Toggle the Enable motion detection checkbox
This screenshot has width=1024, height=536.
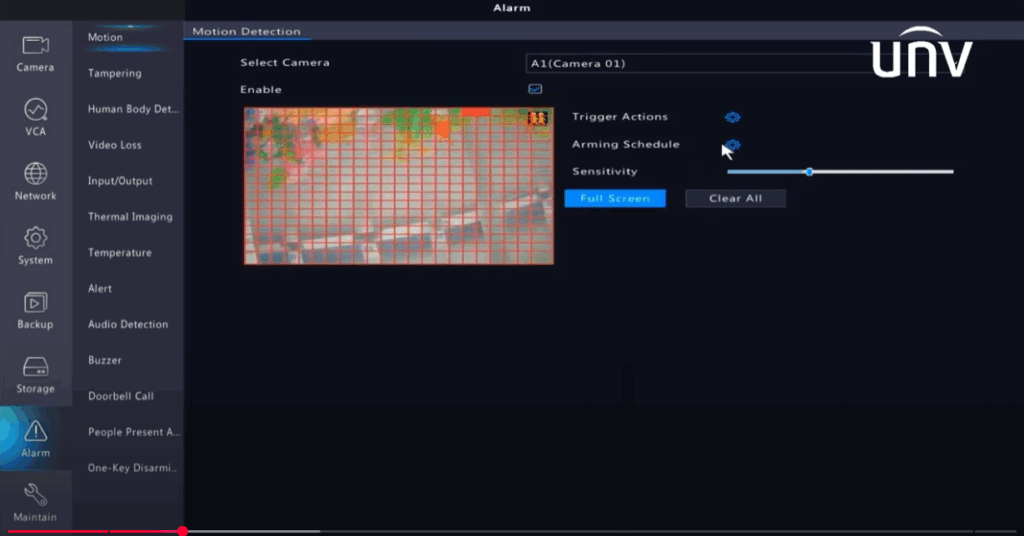tap(535, 89)
